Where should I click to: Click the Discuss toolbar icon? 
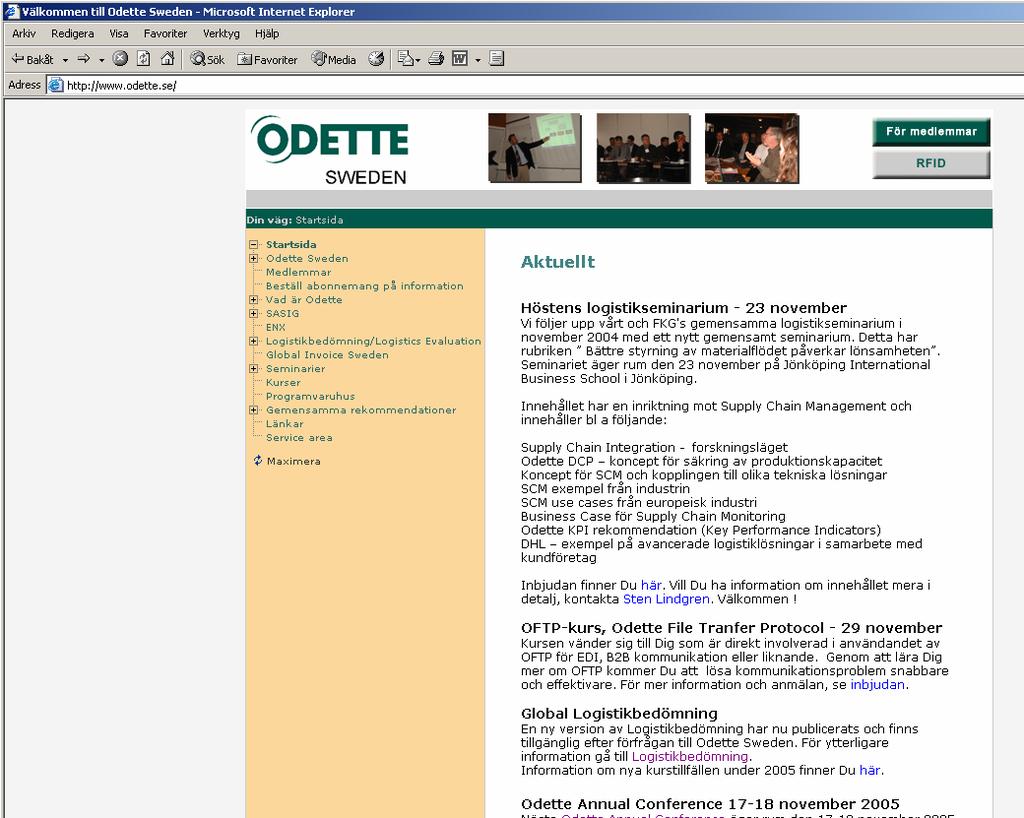496,59
